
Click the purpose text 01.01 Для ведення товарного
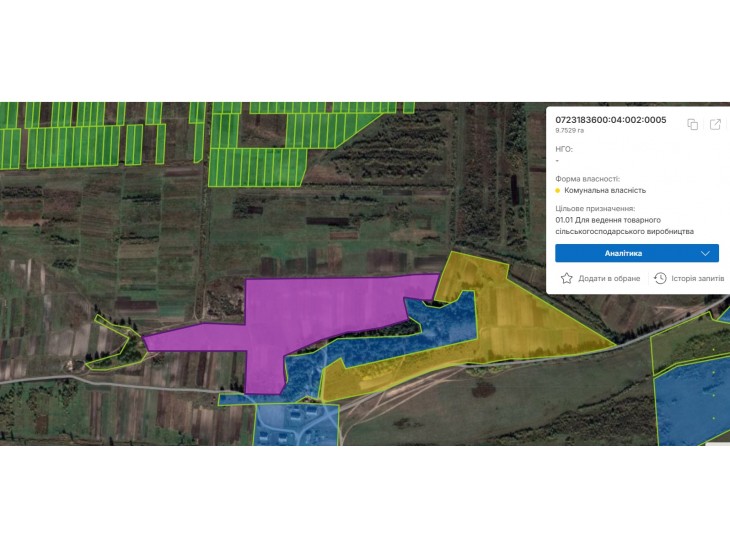[608, 220]
